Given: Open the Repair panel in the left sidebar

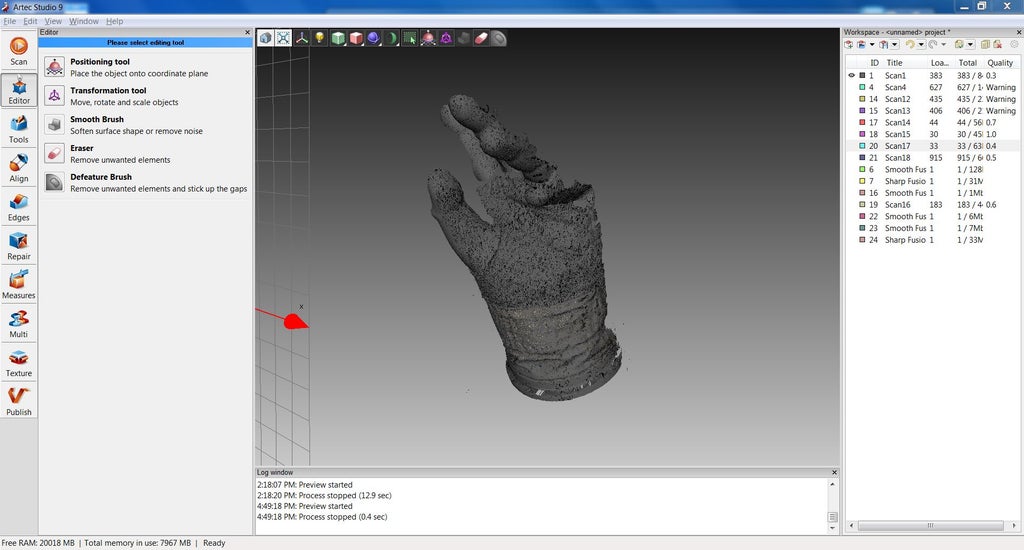Looking at the screenshot, I should tap(19, 243).
